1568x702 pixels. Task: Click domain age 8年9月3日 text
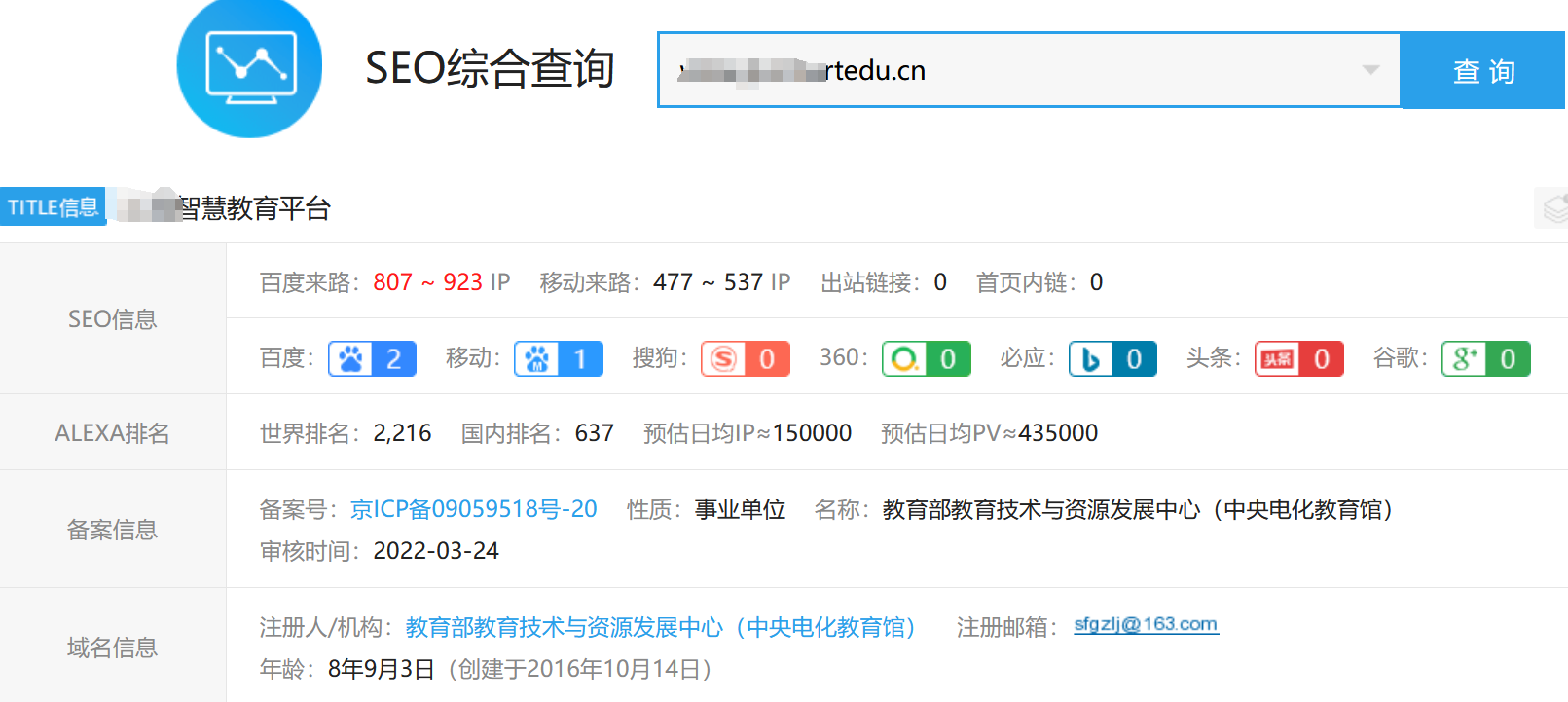coord(382,669)
